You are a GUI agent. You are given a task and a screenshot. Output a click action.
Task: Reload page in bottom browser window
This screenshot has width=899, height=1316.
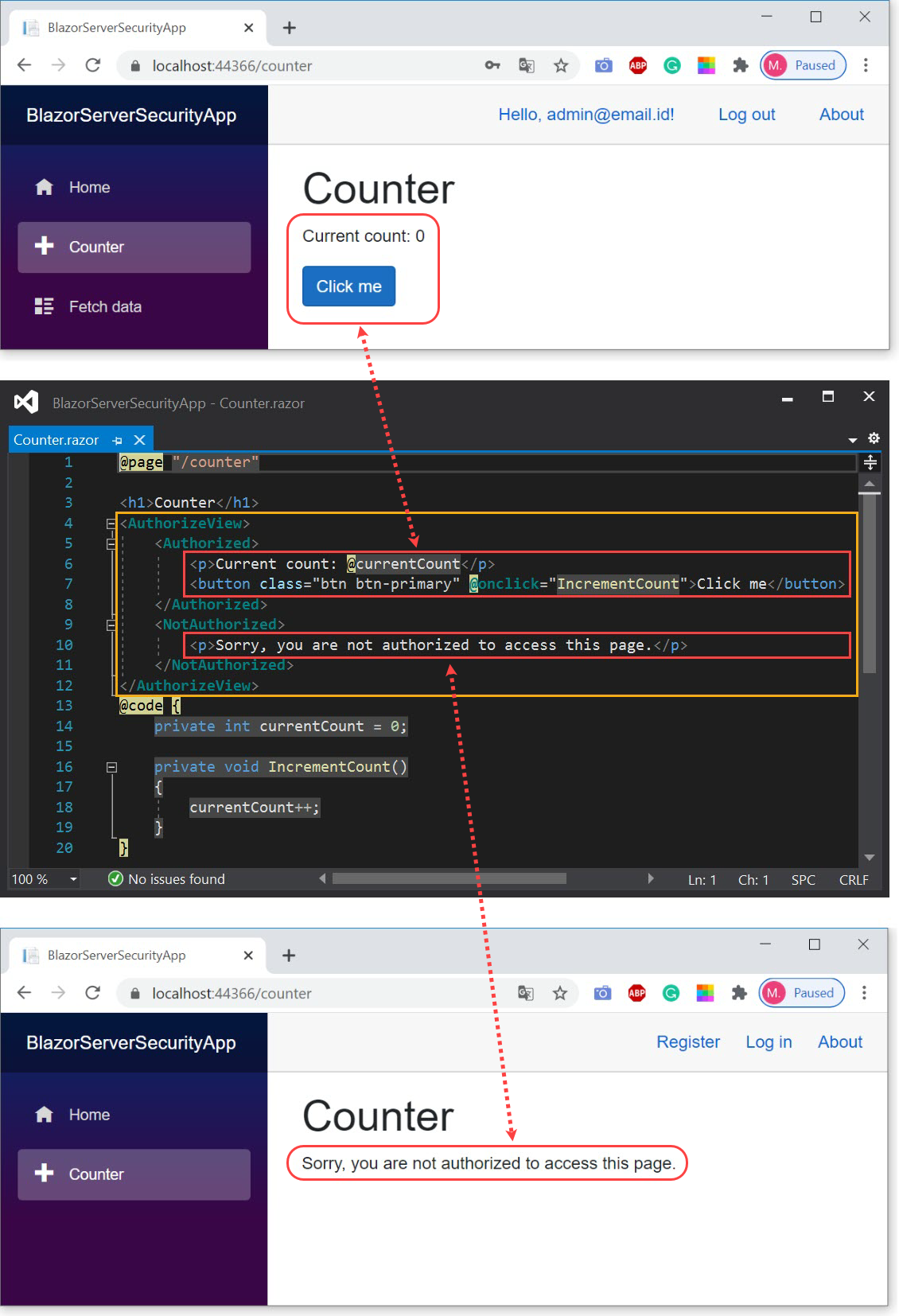[93, 993]
